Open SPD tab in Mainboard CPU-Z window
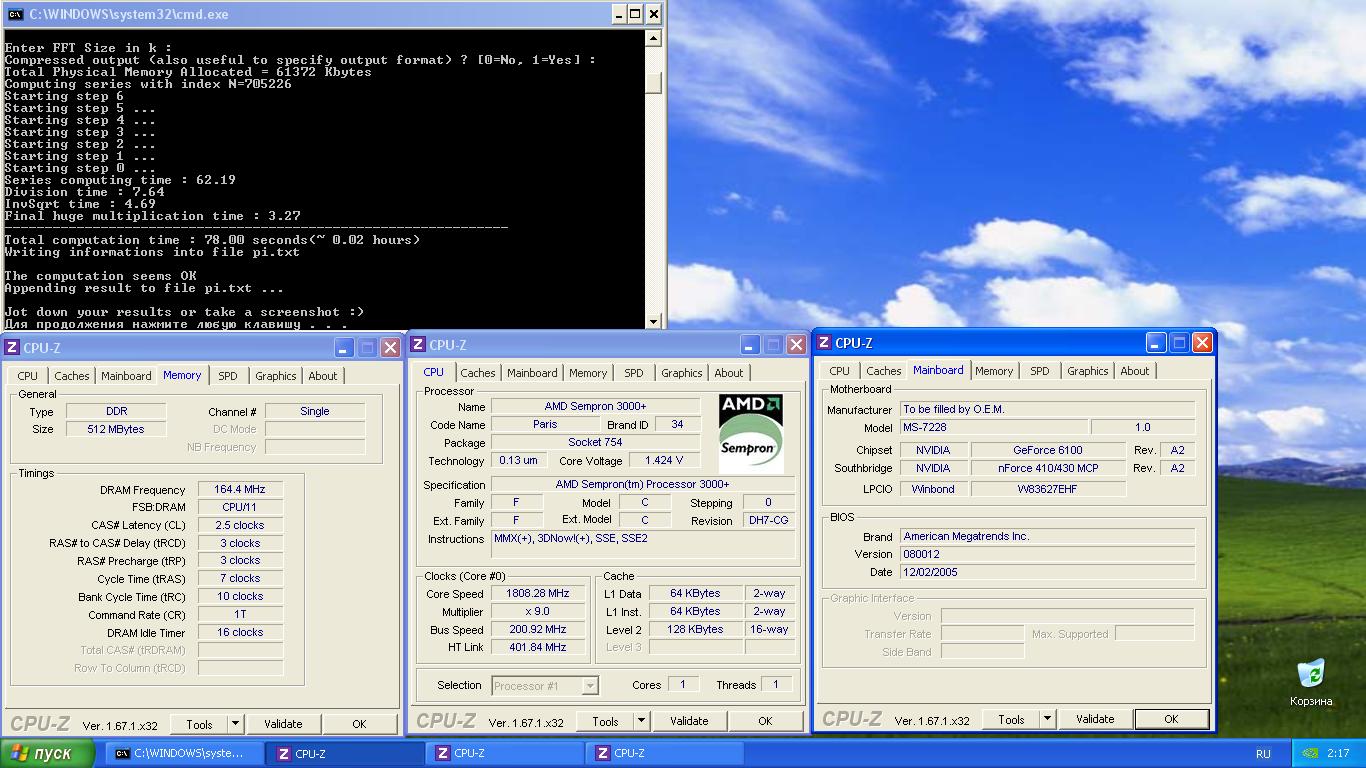1366x768 pixels. [x=1040, y=371]
